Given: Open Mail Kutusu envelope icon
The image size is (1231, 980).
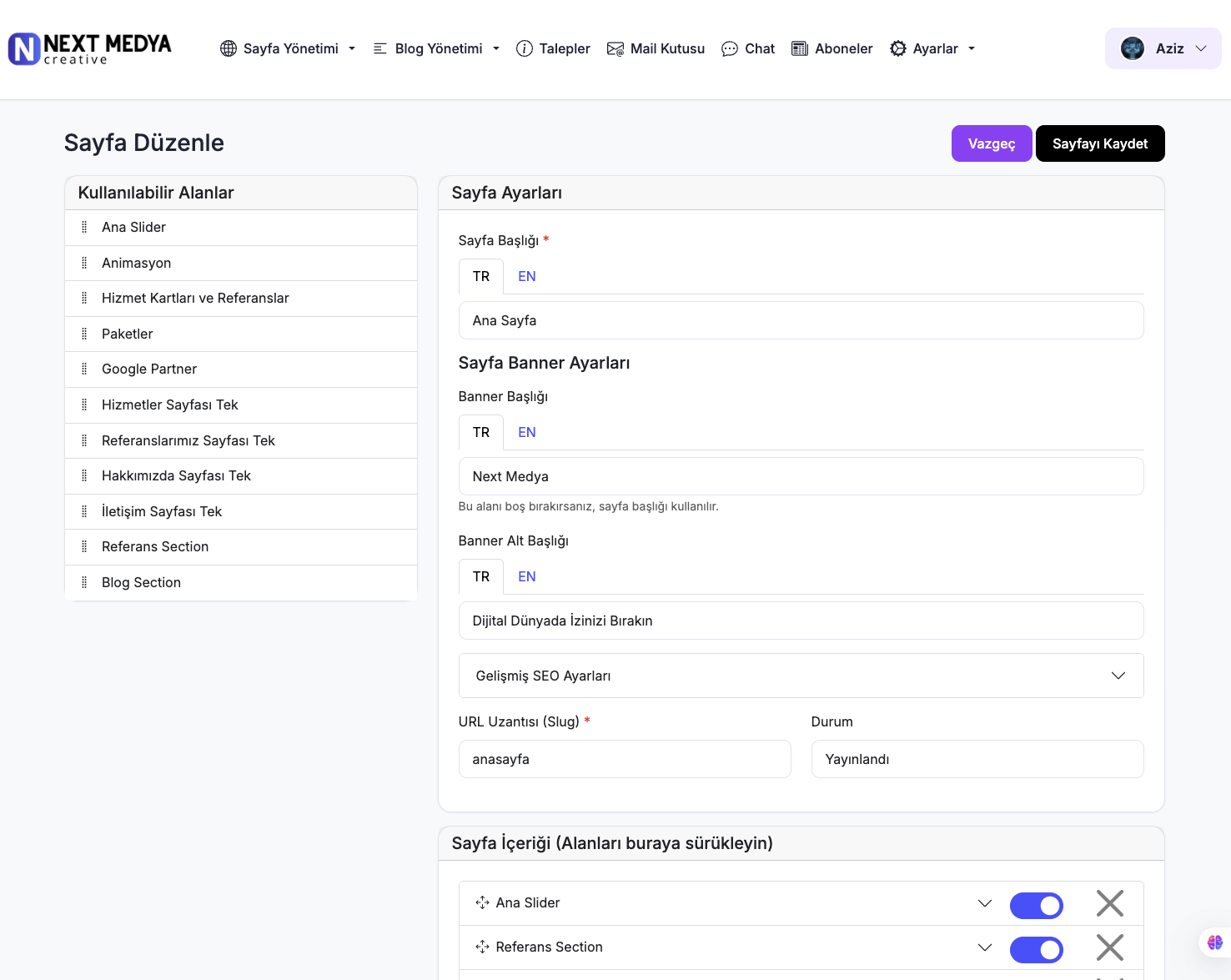Looking at the screenshot, I should tap(615, 49).
